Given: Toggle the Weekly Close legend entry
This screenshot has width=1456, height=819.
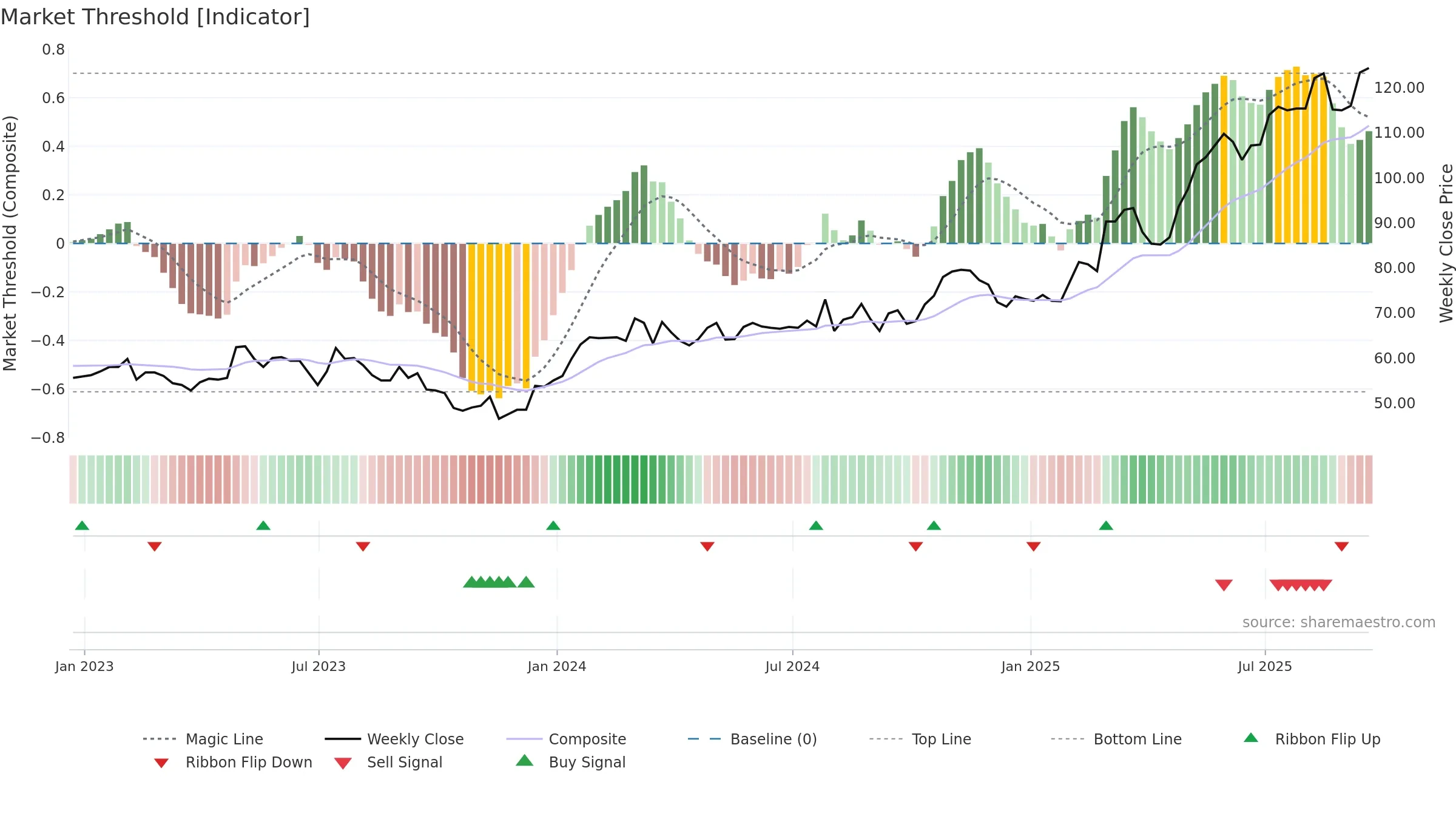Looking at the screenshot, I should (x=394, y=739).
